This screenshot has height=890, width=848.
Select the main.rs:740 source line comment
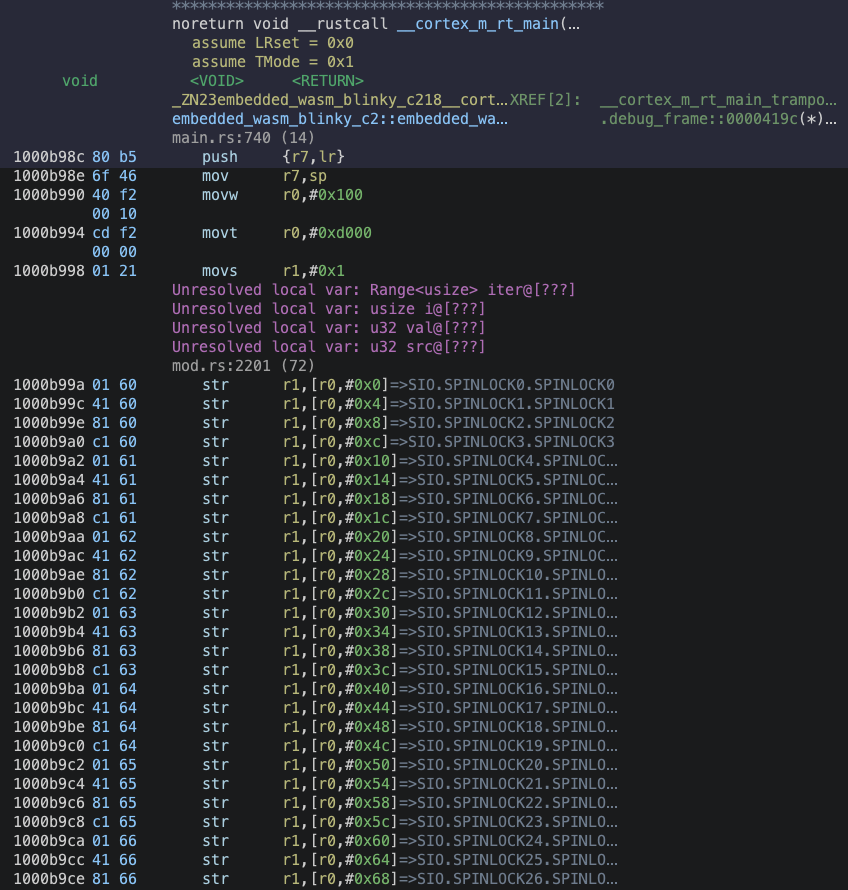243,138
